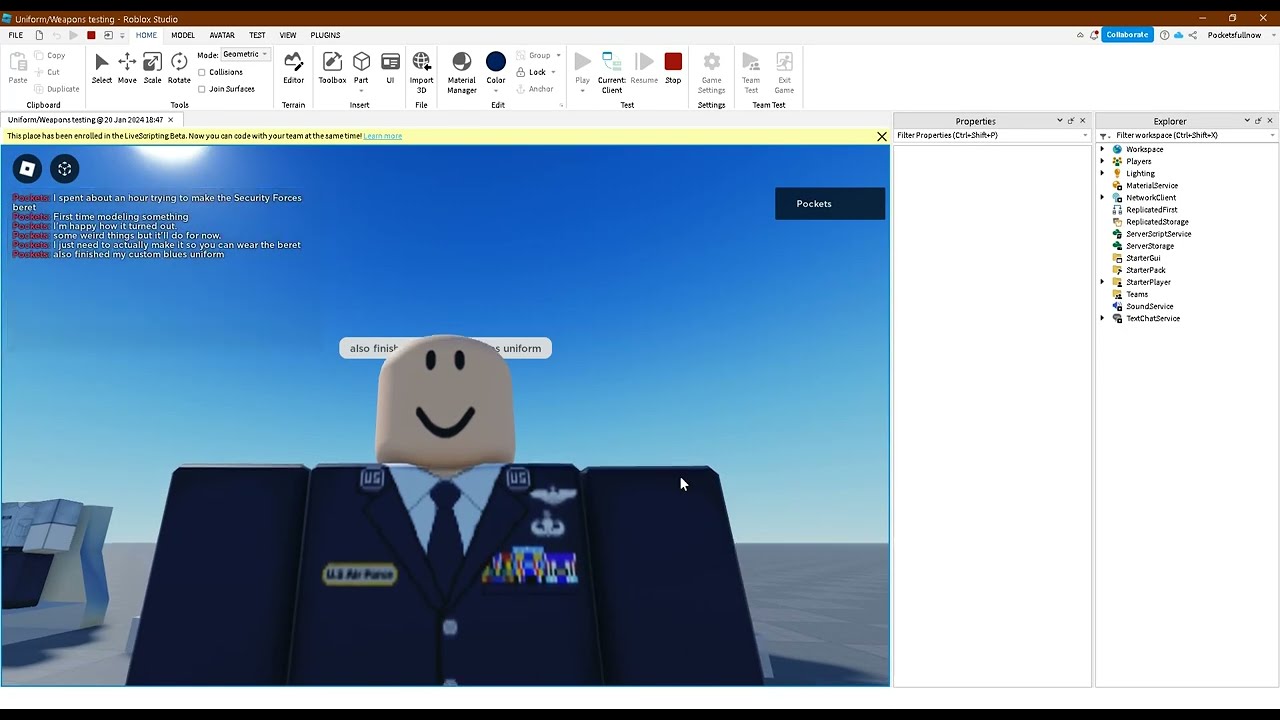
Task: Click the Pockets player list entry
Action: click(830, 203)
